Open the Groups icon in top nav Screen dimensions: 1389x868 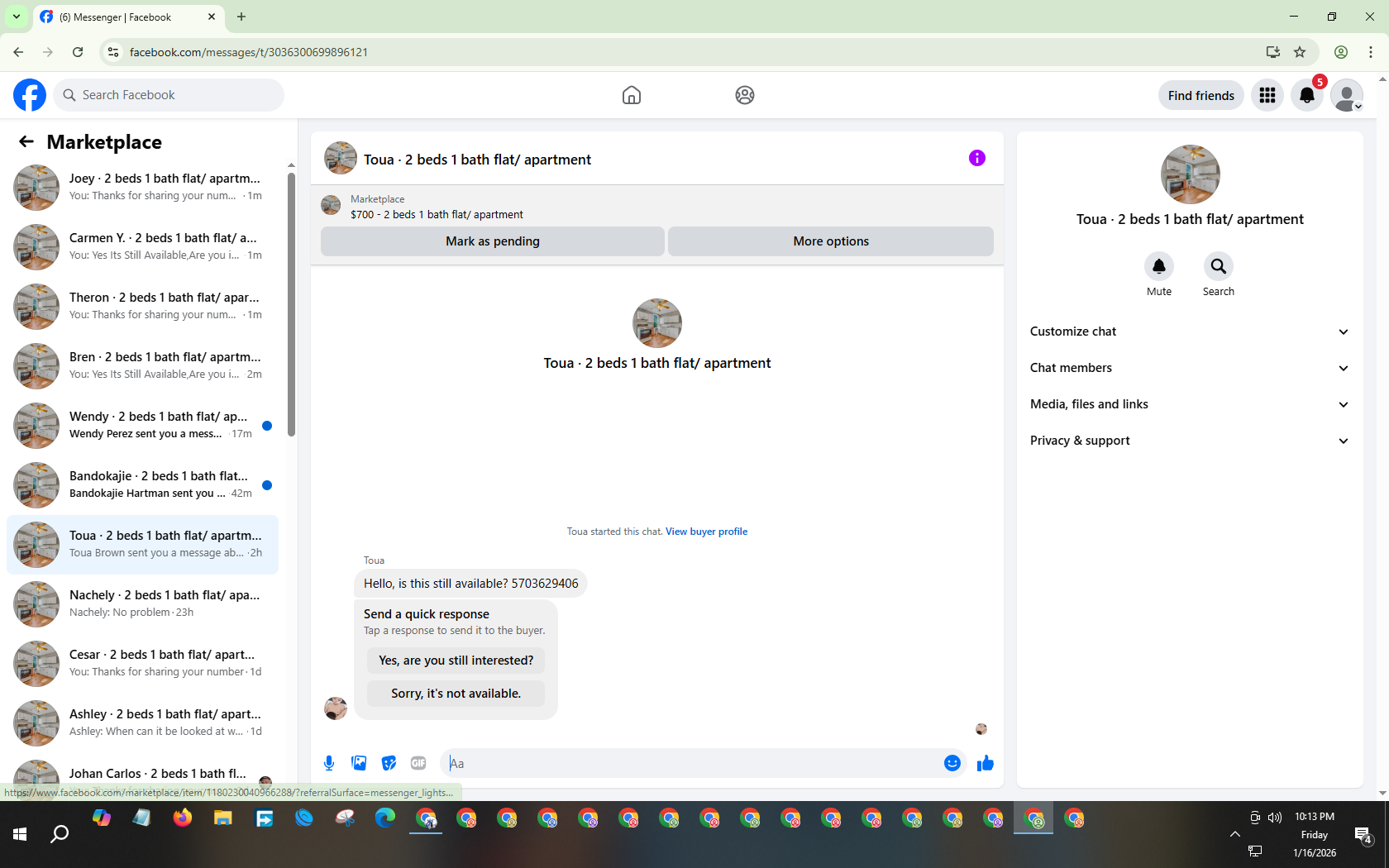(x=745, y=95)
